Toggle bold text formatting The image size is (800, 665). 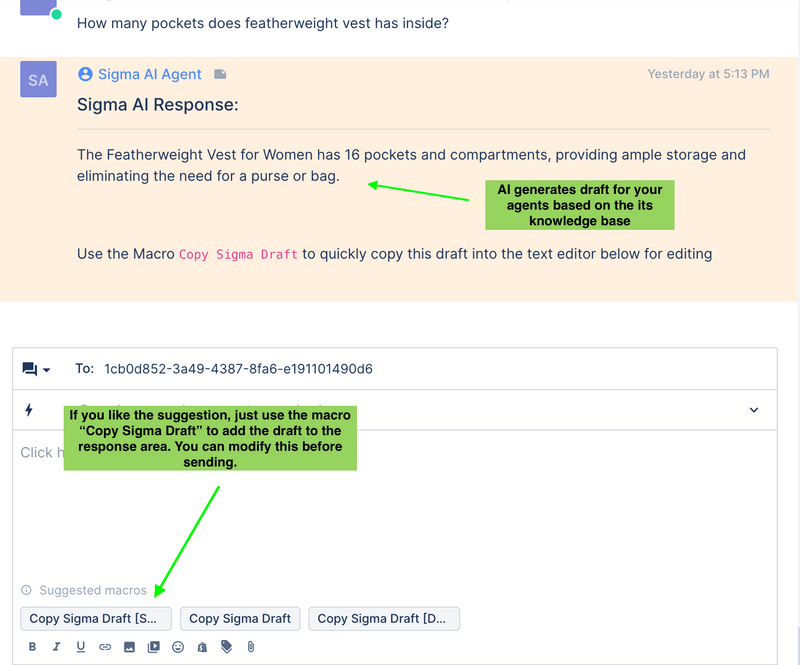[x=33, y=647]
